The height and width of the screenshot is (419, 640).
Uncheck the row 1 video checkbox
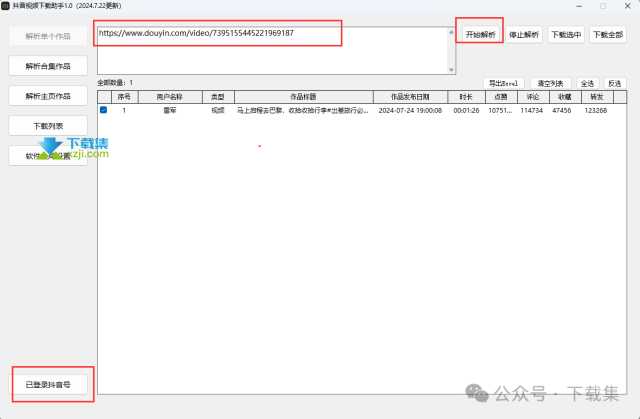[x=104, y=110]
